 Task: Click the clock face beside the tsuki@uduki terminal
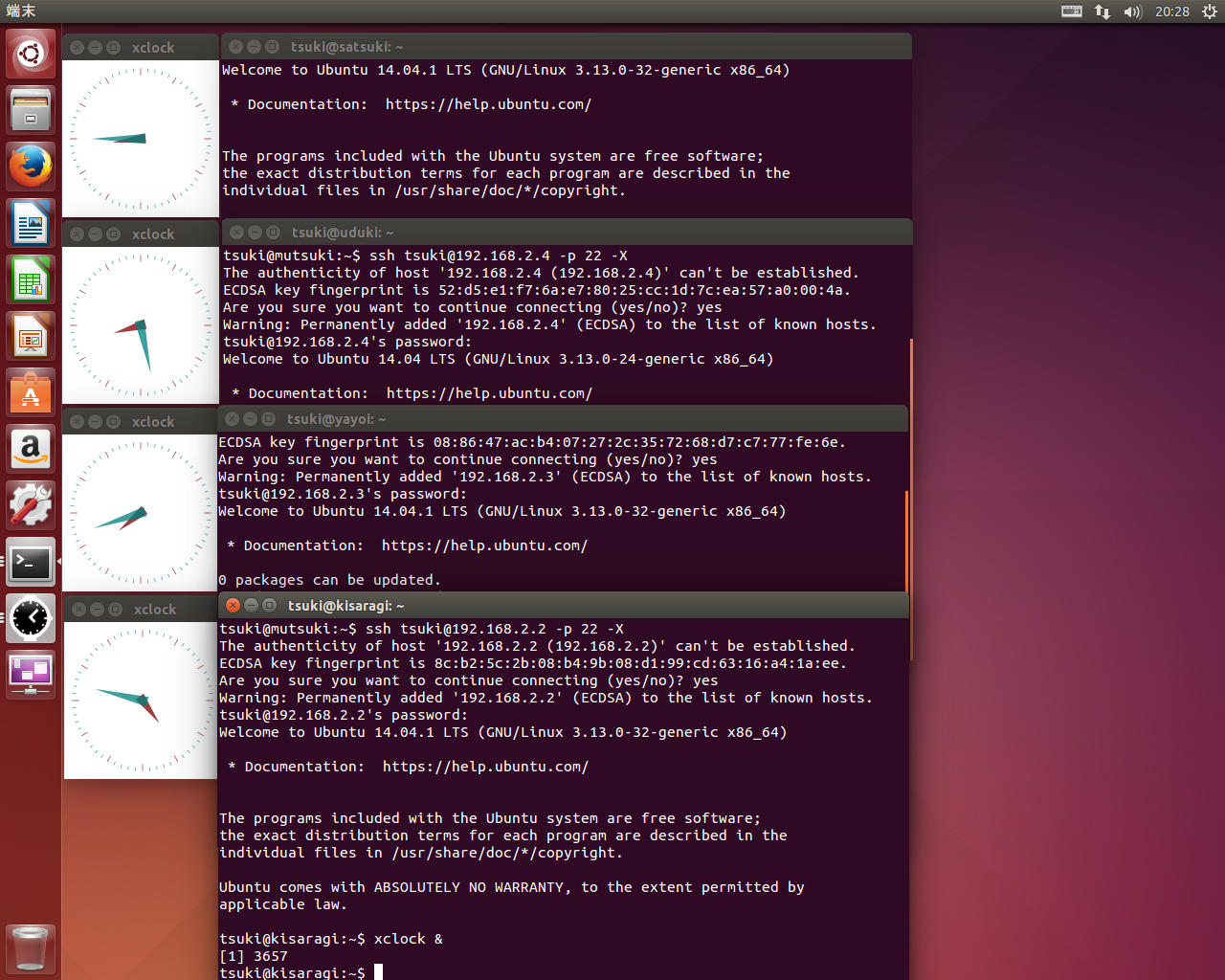pyautogui.click(x=141, y=325)
